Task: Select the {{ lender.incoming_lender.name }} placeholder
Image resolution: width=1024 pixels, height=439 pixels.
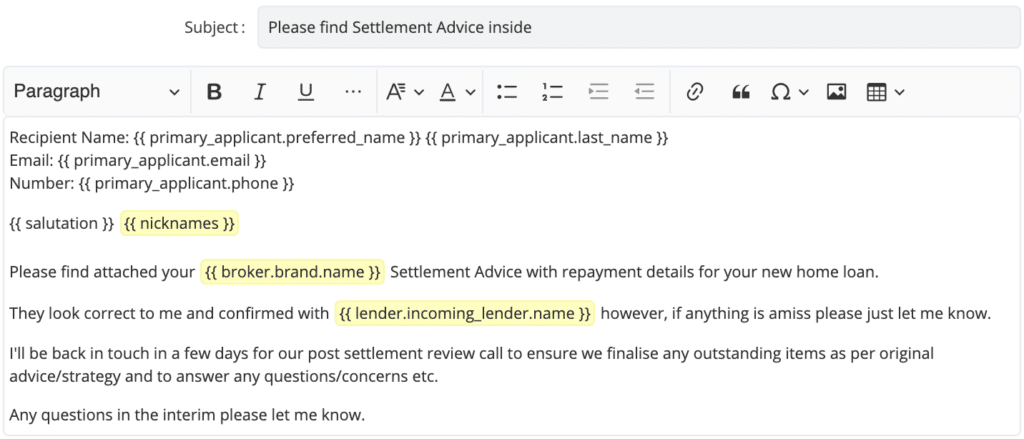Action: pos(465,314)
